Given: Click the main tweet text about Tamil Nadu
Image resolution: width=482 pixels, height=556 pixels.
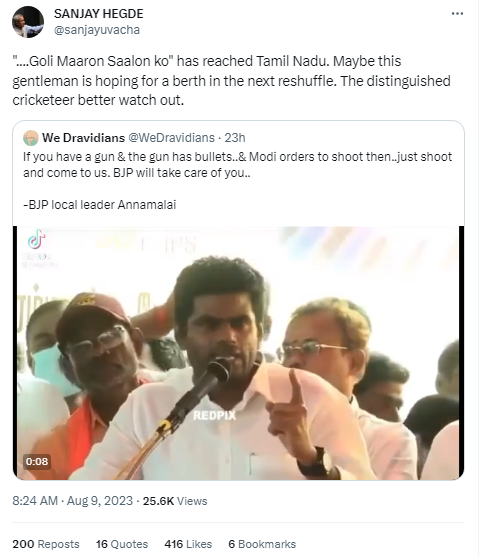Looking at the screenshot, I should pyautogui.click(x=231, y=80).
